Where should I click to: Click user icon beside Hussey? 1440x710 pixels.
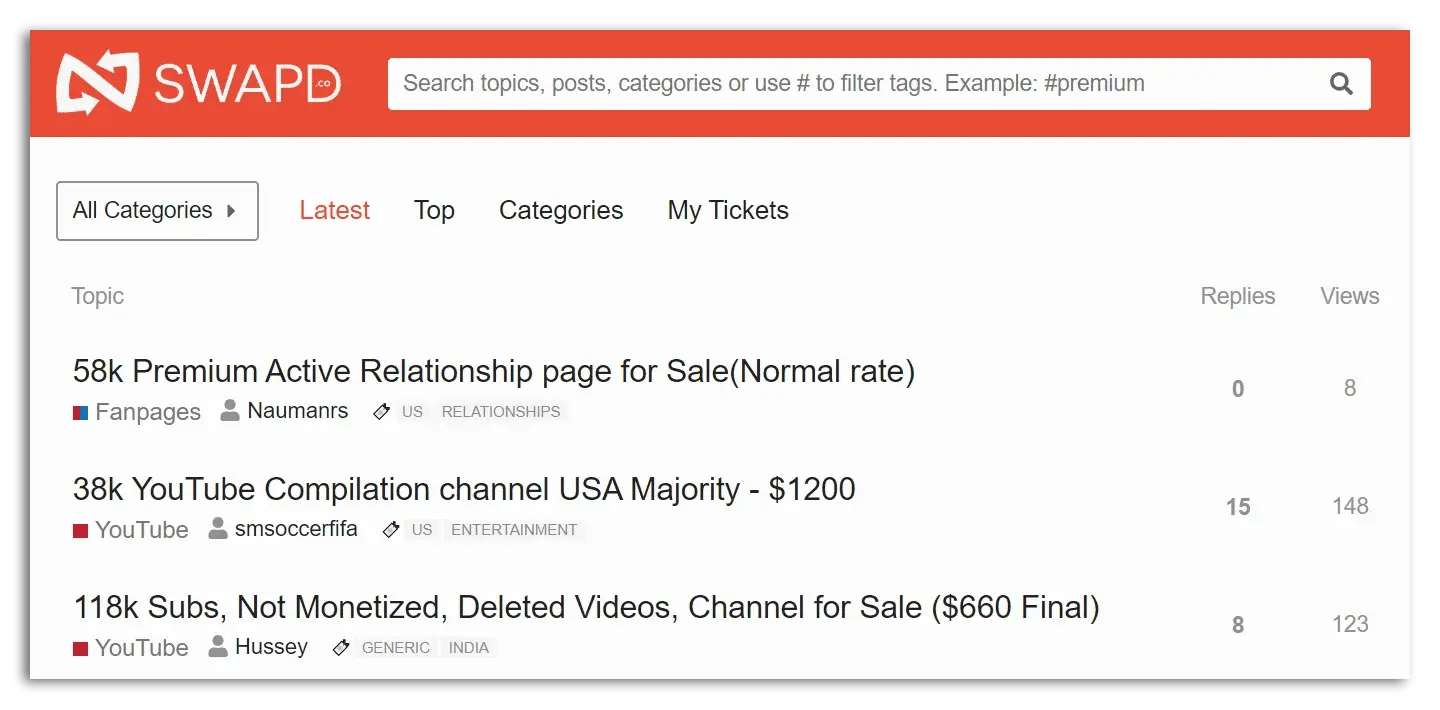click(x=218, y=647)
